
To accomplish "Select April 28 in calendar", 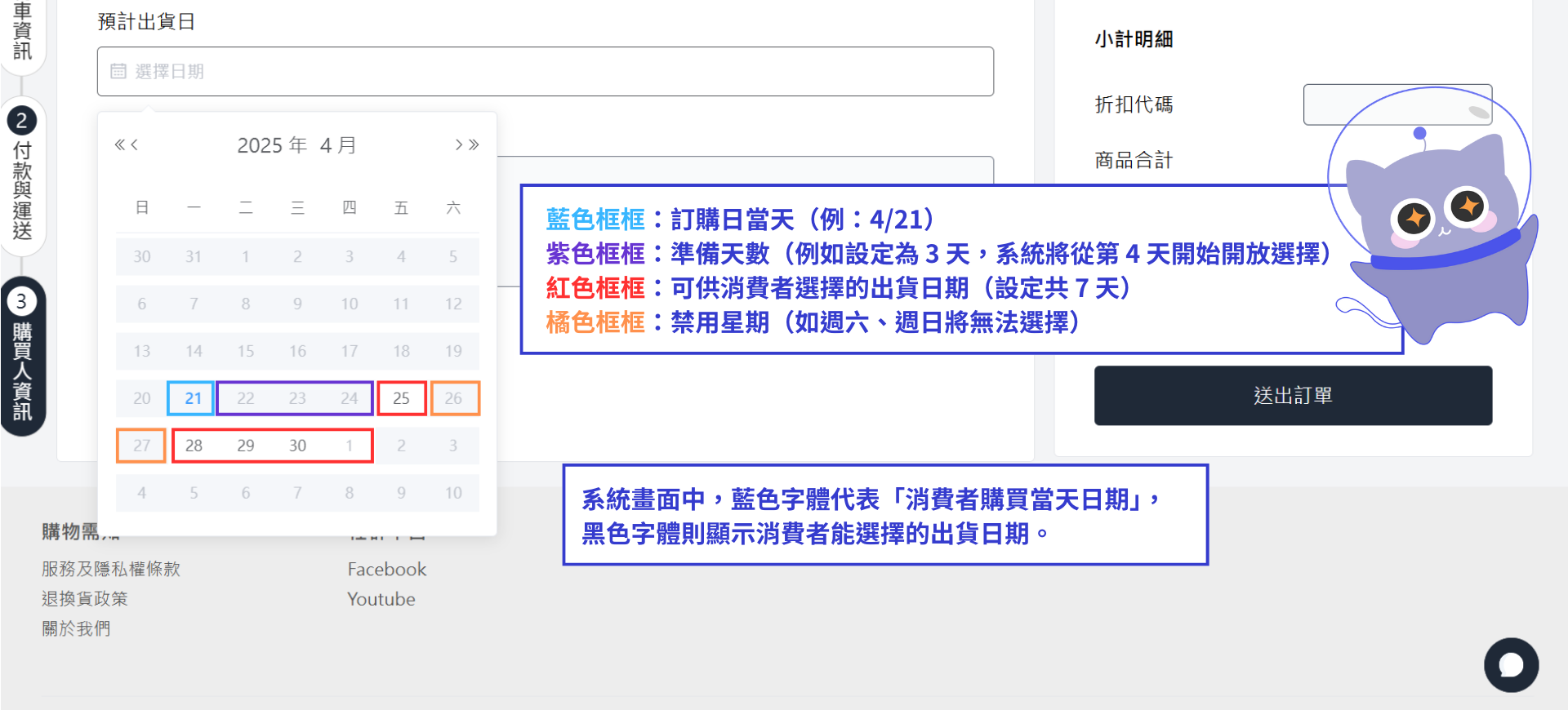I will (x=194, y=446).
